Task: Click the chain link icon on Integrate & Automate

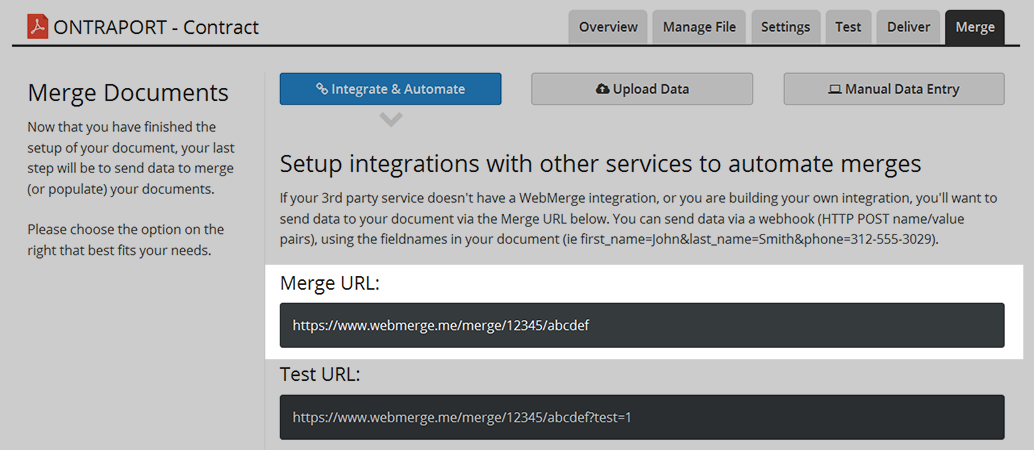Action: click(x=322, y=89)
